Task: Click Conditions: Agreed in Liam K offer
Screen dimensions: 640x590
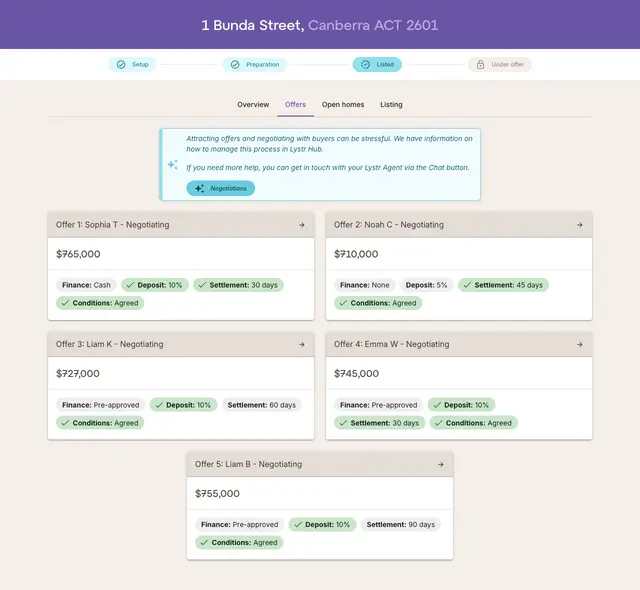Action: 100,423
